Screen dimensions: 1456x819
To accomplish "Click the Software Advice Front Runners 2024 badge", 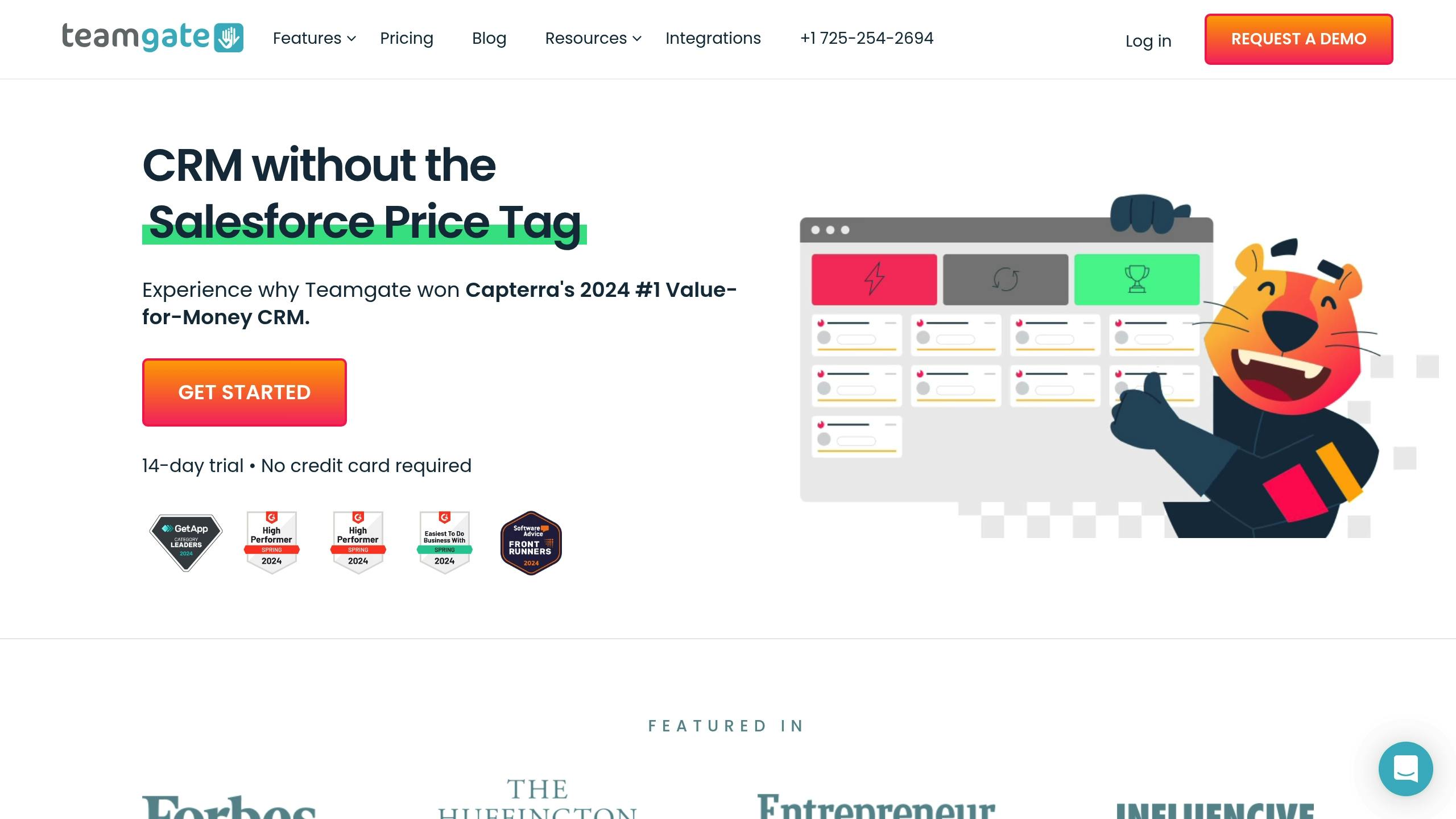I will point(530,543).
